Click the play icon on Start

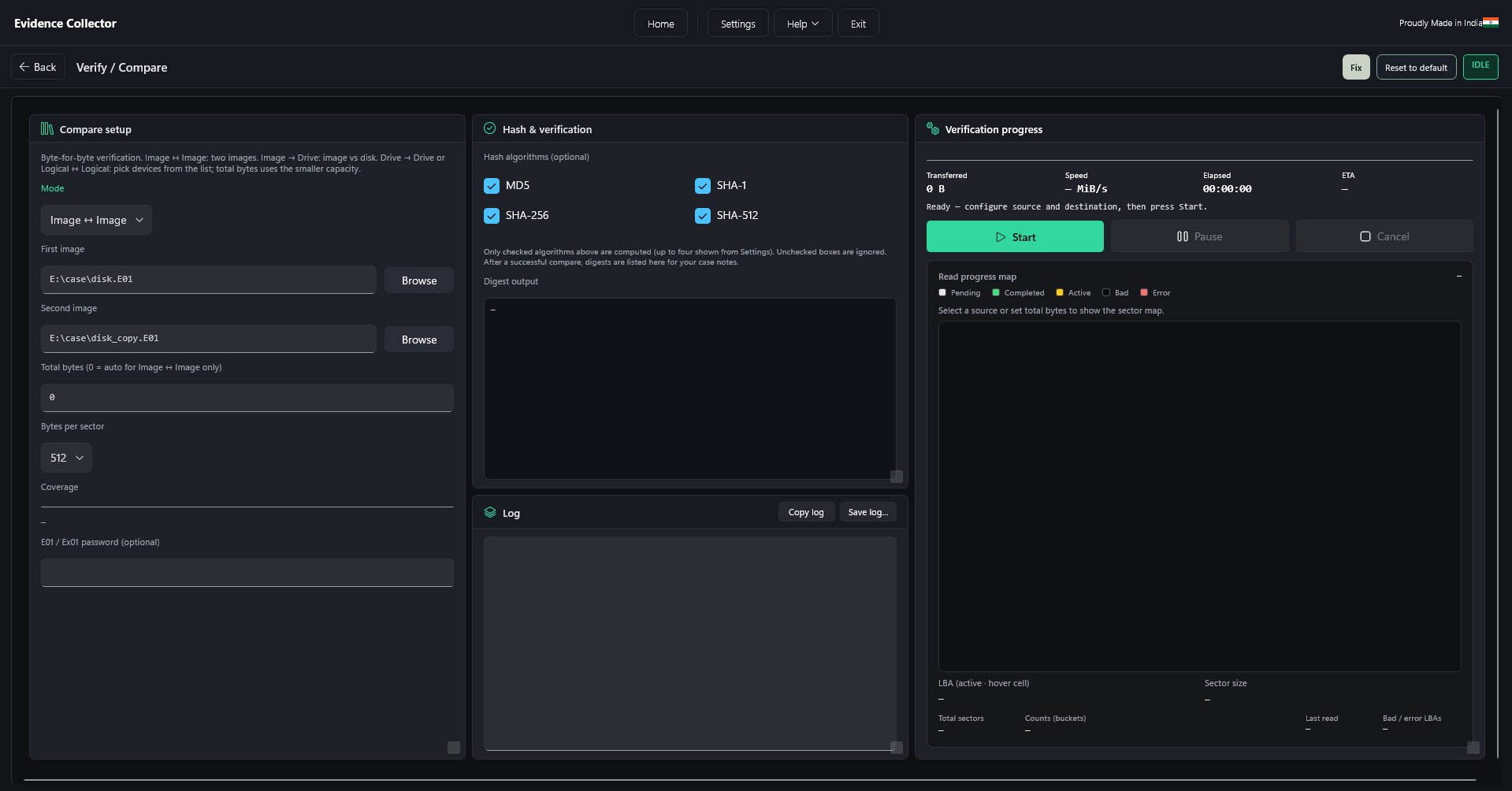click(x=1001, y=237)
